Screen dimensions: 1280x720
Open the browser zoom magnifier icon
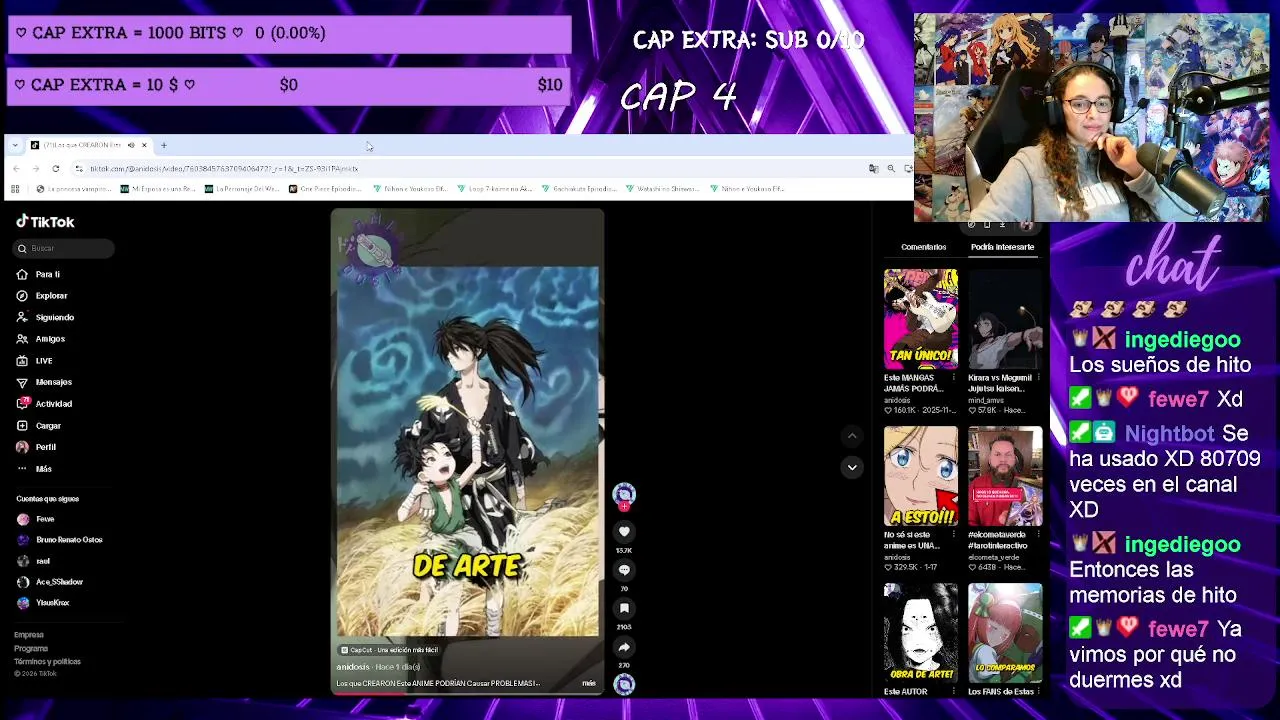[891, 169]
